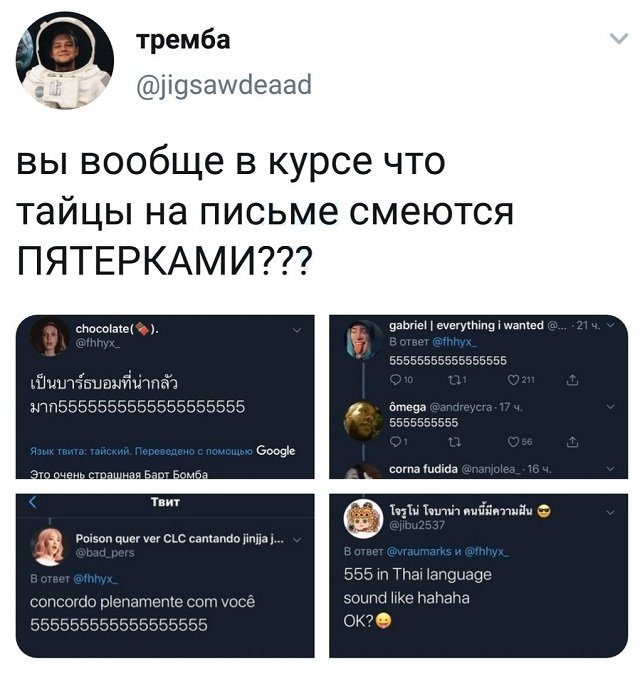The image size is (640, 676).
Task: Expand the chevron on corna fudida's tweet
Action: coord(610,468)
